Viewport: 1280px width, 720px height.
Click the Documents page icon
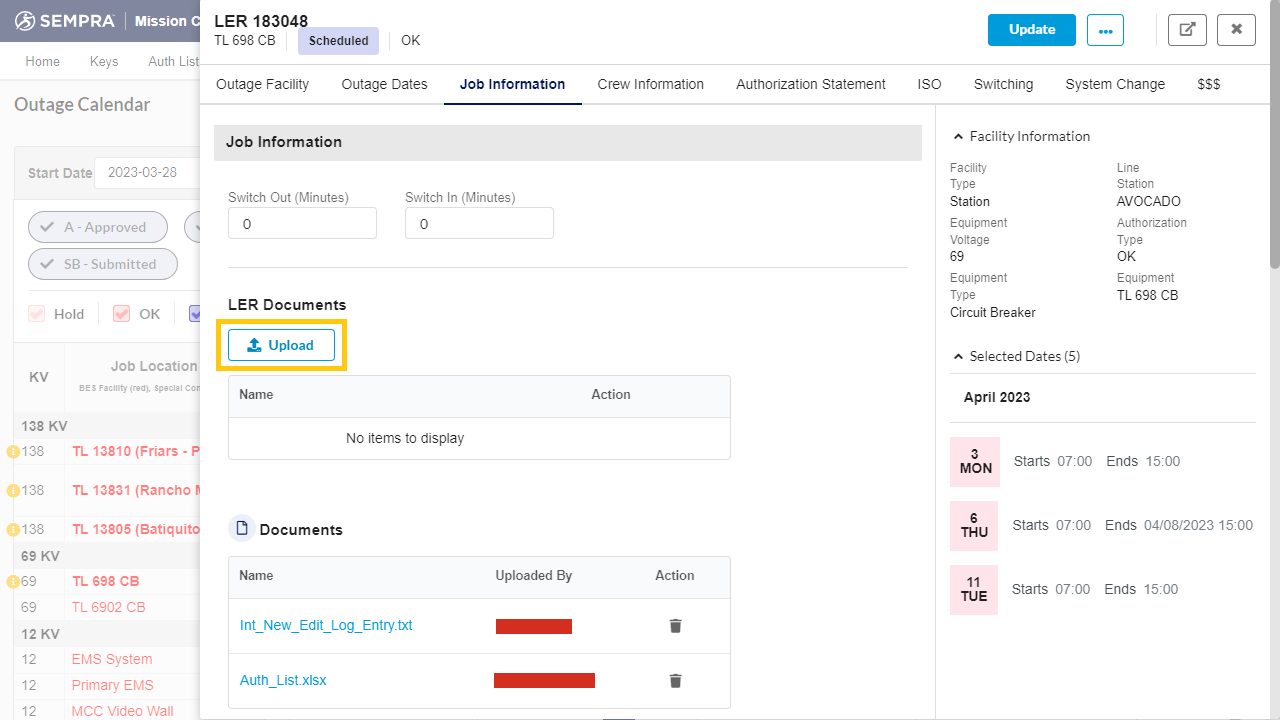(241, 529)
